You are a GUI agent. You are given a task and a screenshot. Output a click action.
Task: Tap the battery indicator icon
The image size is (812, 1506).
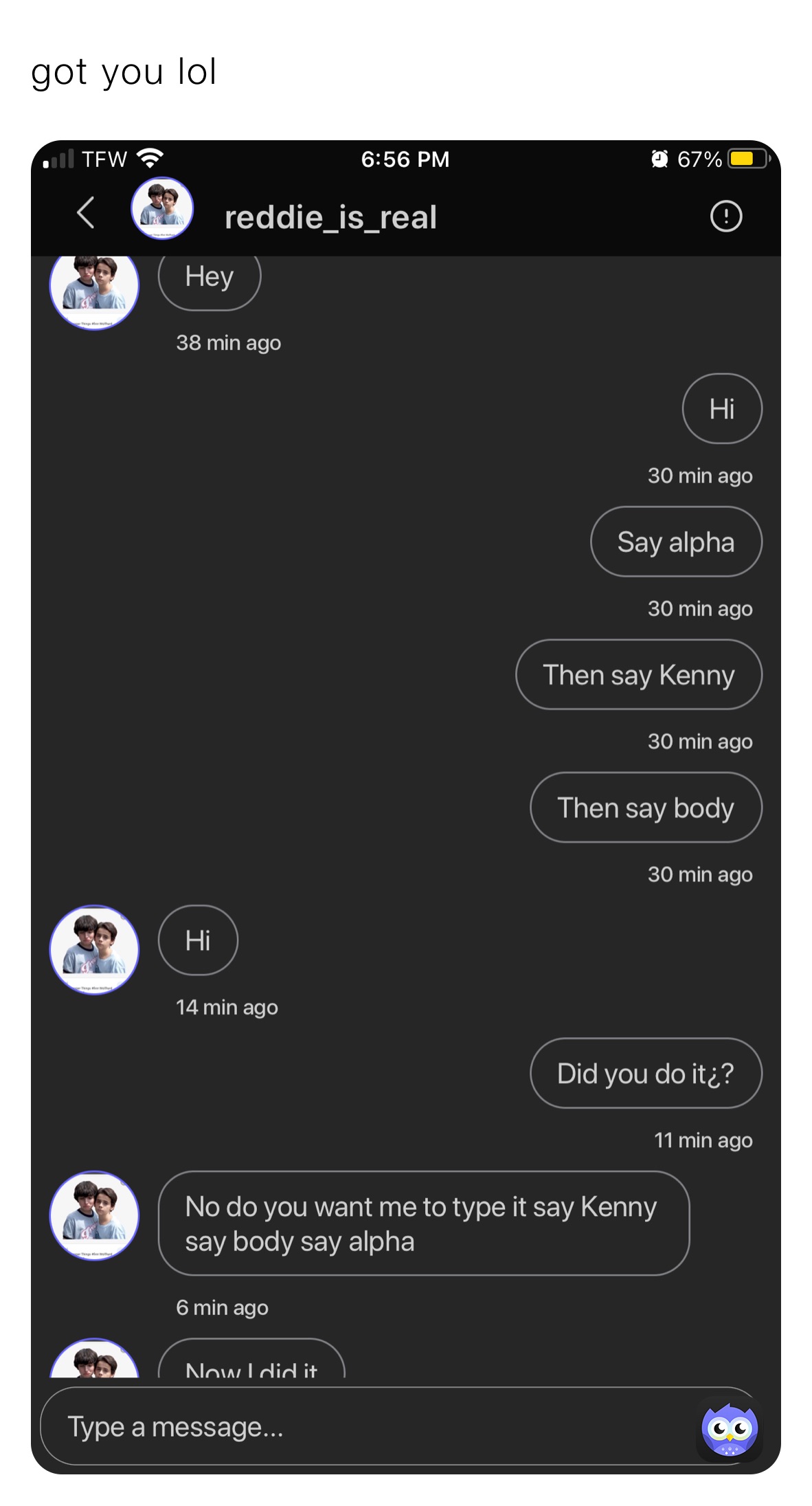point(748,159)
